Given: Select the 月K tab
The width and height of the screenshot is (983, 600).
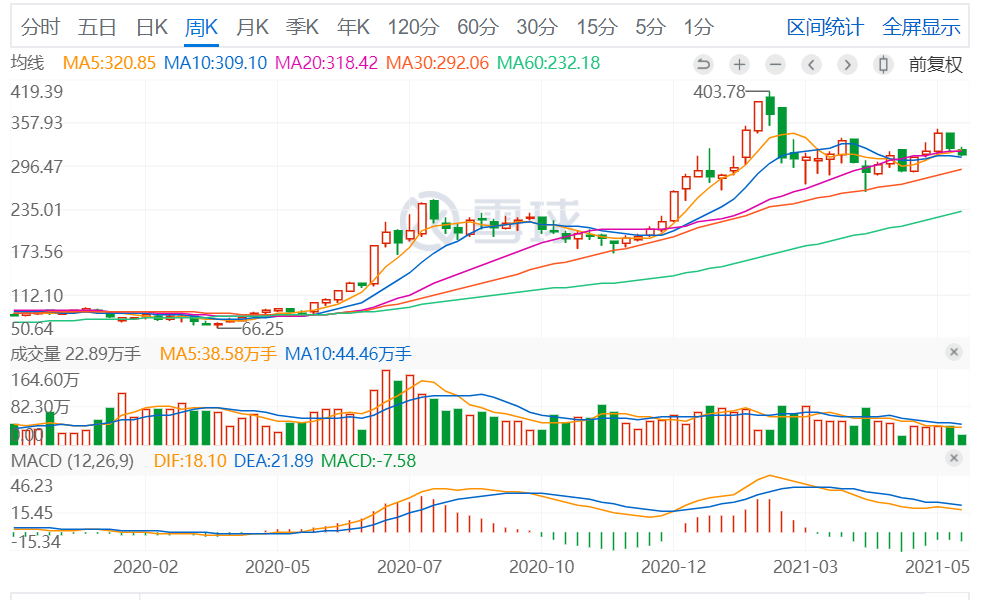Looking at the screenshot, I should pos(252,27).
